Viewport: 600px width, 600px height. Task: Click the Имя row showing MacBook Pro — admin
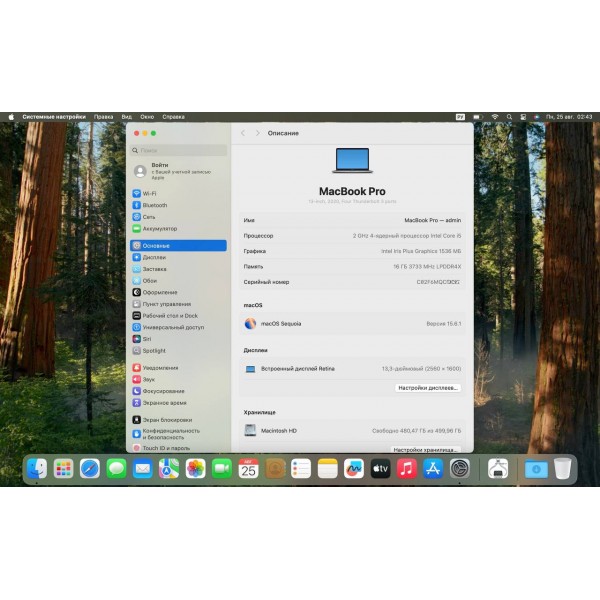coord(352,220)
